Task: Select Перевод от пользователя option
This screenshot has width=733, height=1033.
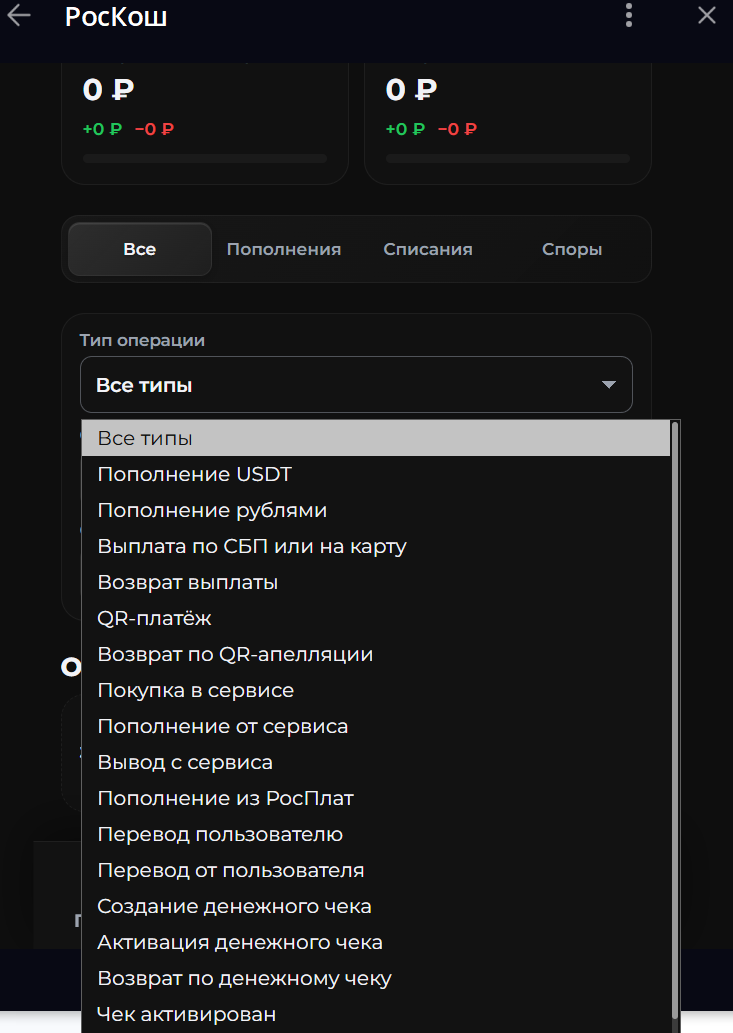Action: click(x=376, y=870)
